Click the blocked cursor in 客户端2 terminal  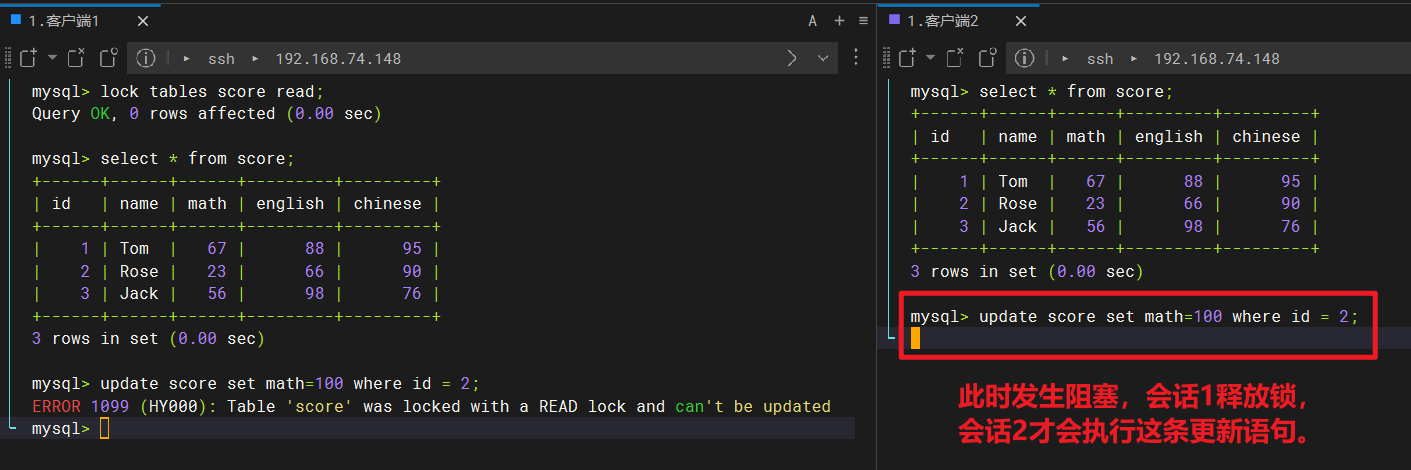[x=915, y=339]
